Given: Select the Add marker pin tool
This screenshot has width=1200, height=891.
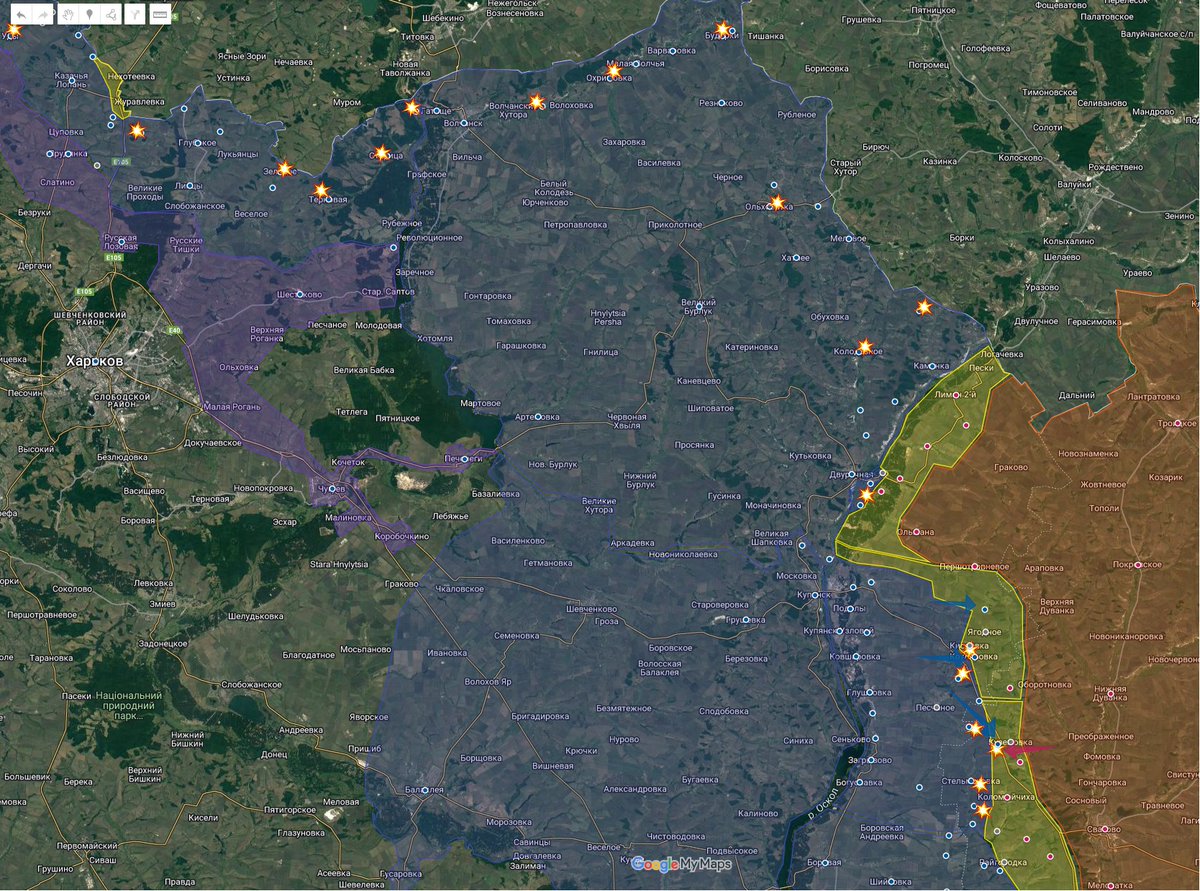Looking at the screenshot, I should coord(91,14).
